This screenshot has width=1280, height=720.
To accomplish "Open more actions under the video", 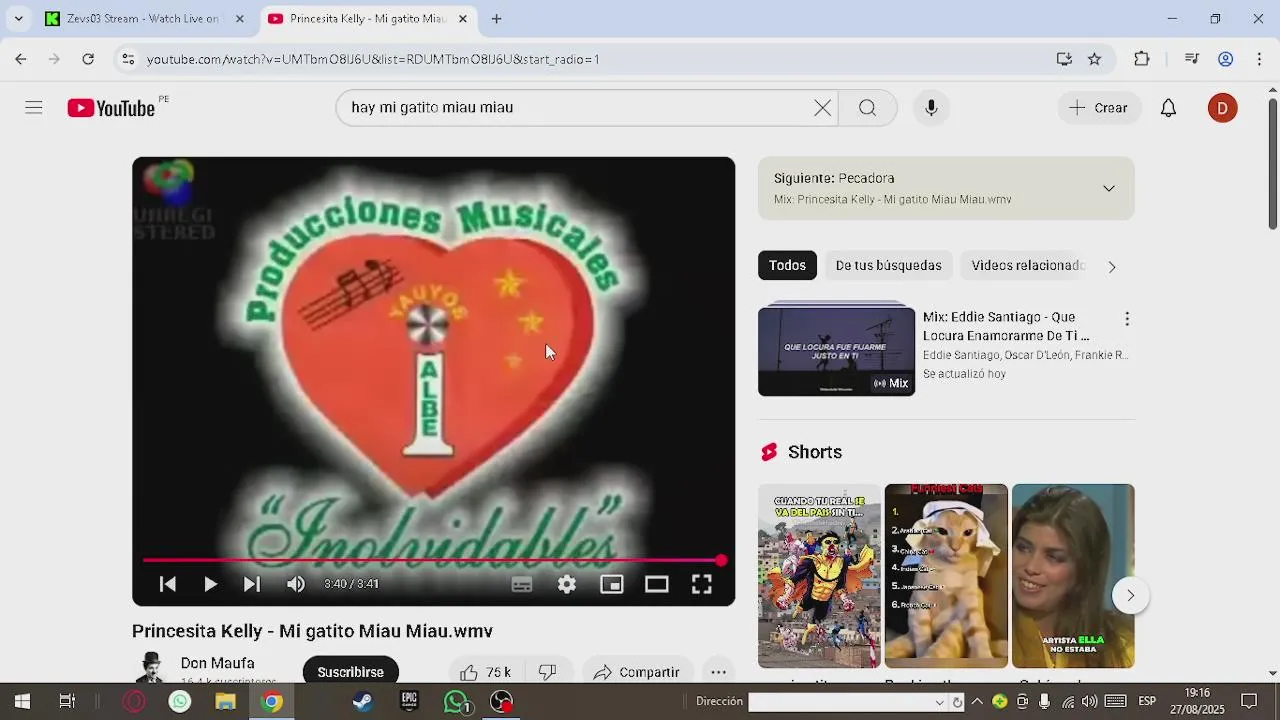I will point(718,671).
